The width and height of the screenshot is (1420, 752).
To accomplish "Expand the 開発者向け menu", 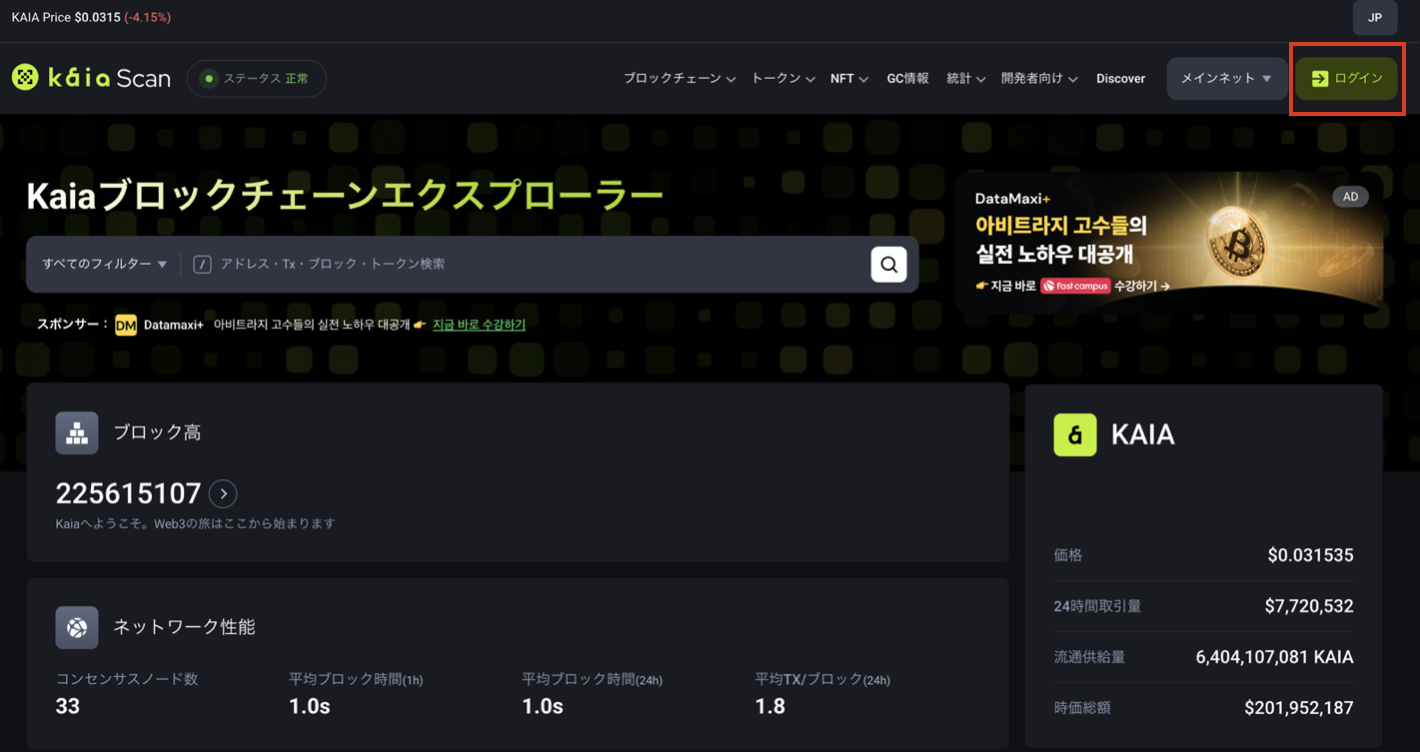I will (x=1039, y=78).
